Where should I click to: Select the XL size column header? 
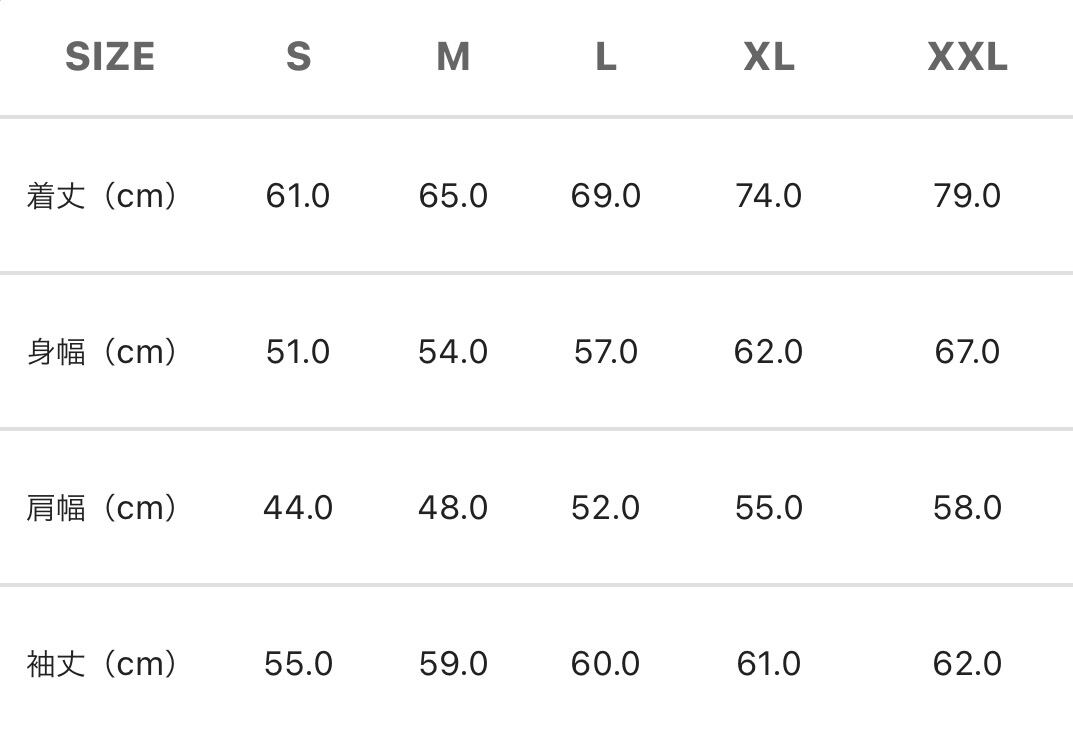[769, 57]
